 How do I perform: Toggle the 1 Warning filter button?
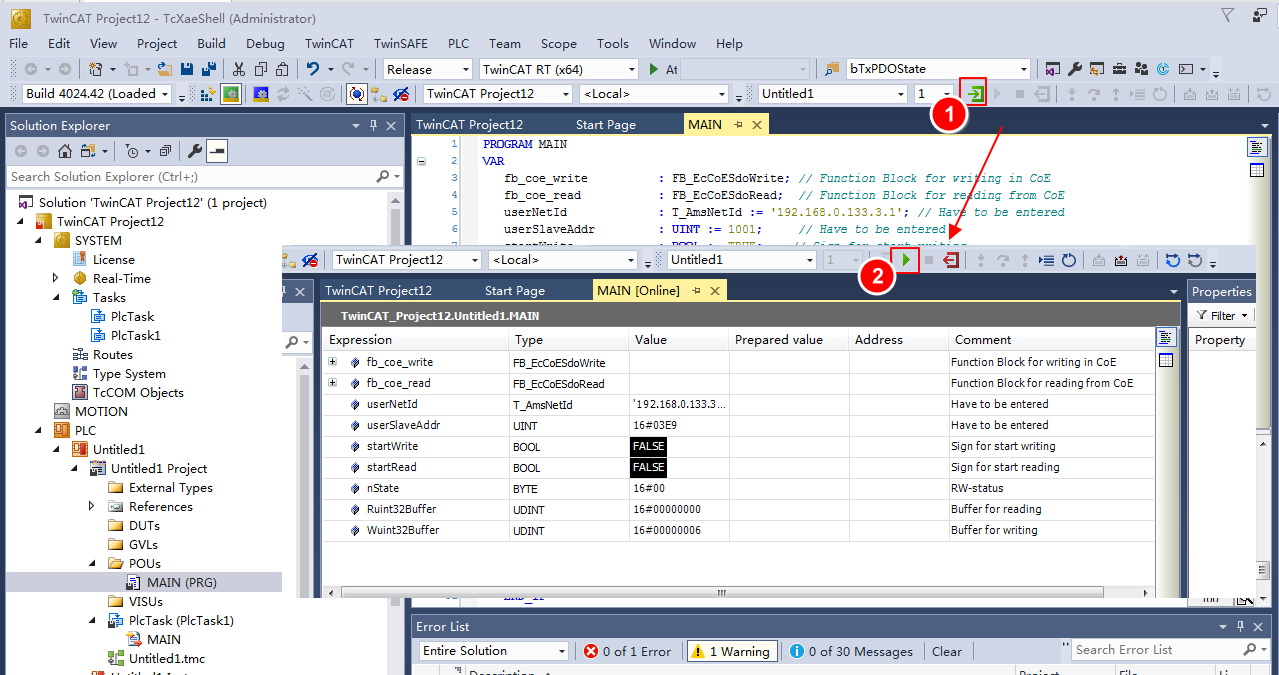point(730,651)
